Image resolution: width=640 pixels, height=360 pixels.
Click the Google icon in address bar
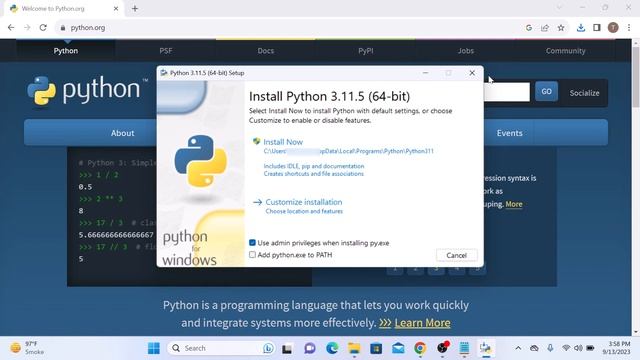[529, 28]
